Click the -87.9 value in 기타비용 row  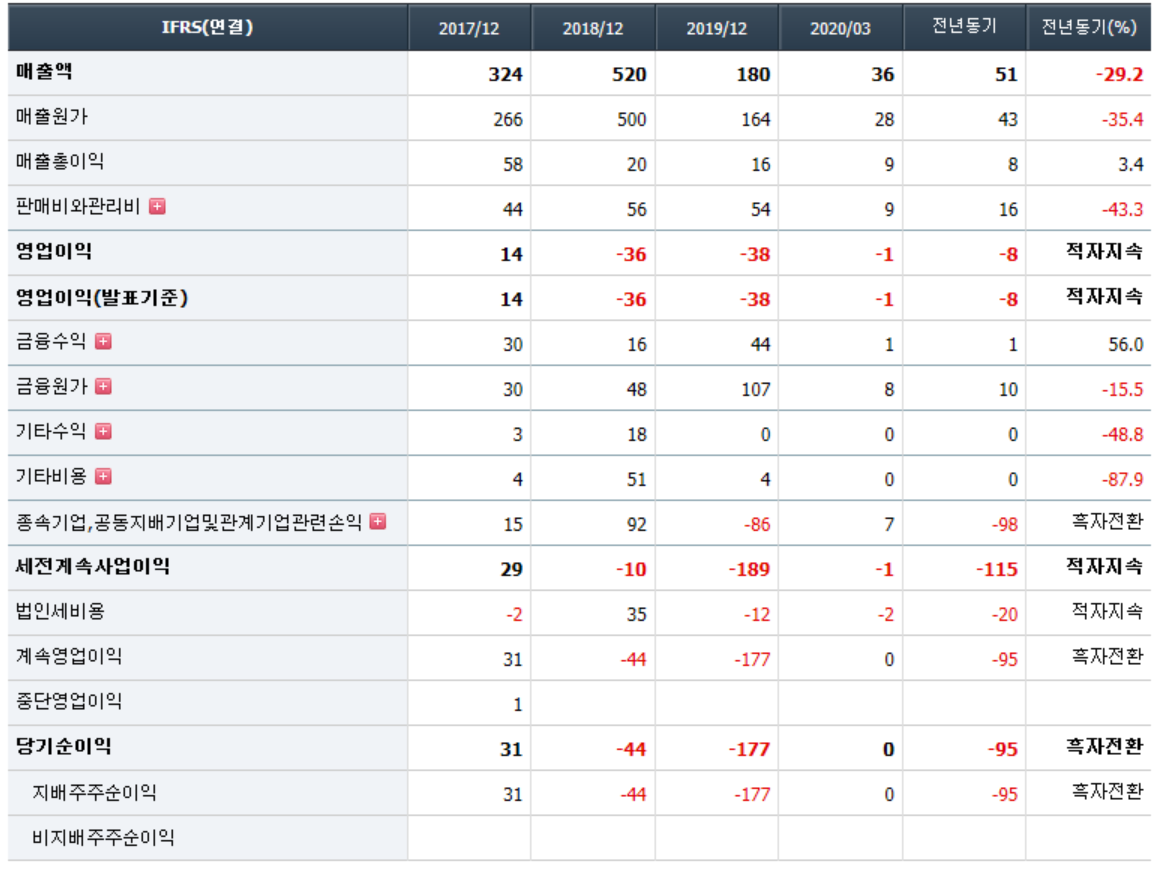coord(1123,479)
